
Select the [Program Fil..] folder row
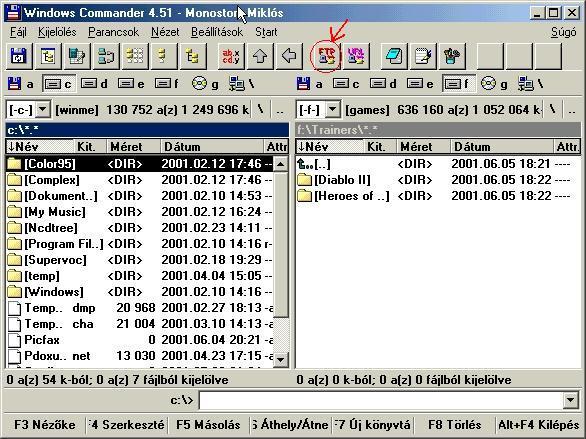140,244
